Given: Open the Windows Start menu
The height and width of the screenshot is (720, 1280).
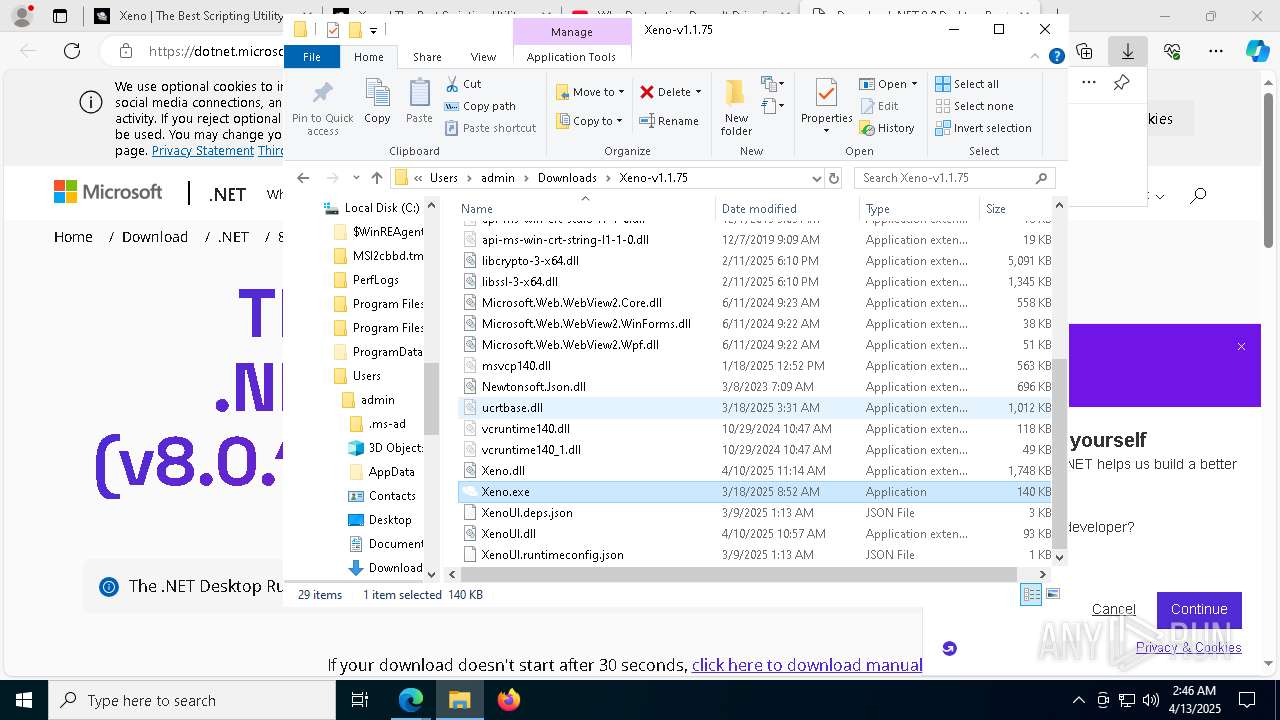Looking at the screenshot, I should tap(24, 700).
